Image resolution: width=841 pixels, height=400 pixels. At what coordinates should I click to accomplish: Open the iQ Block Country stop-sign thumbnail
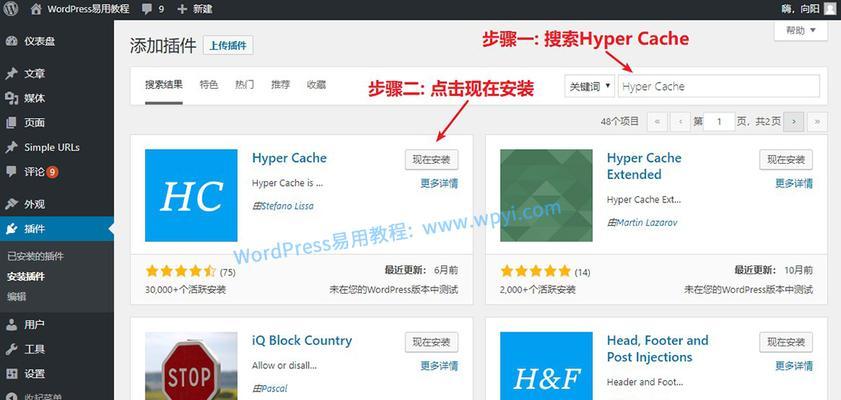point(191,366)
